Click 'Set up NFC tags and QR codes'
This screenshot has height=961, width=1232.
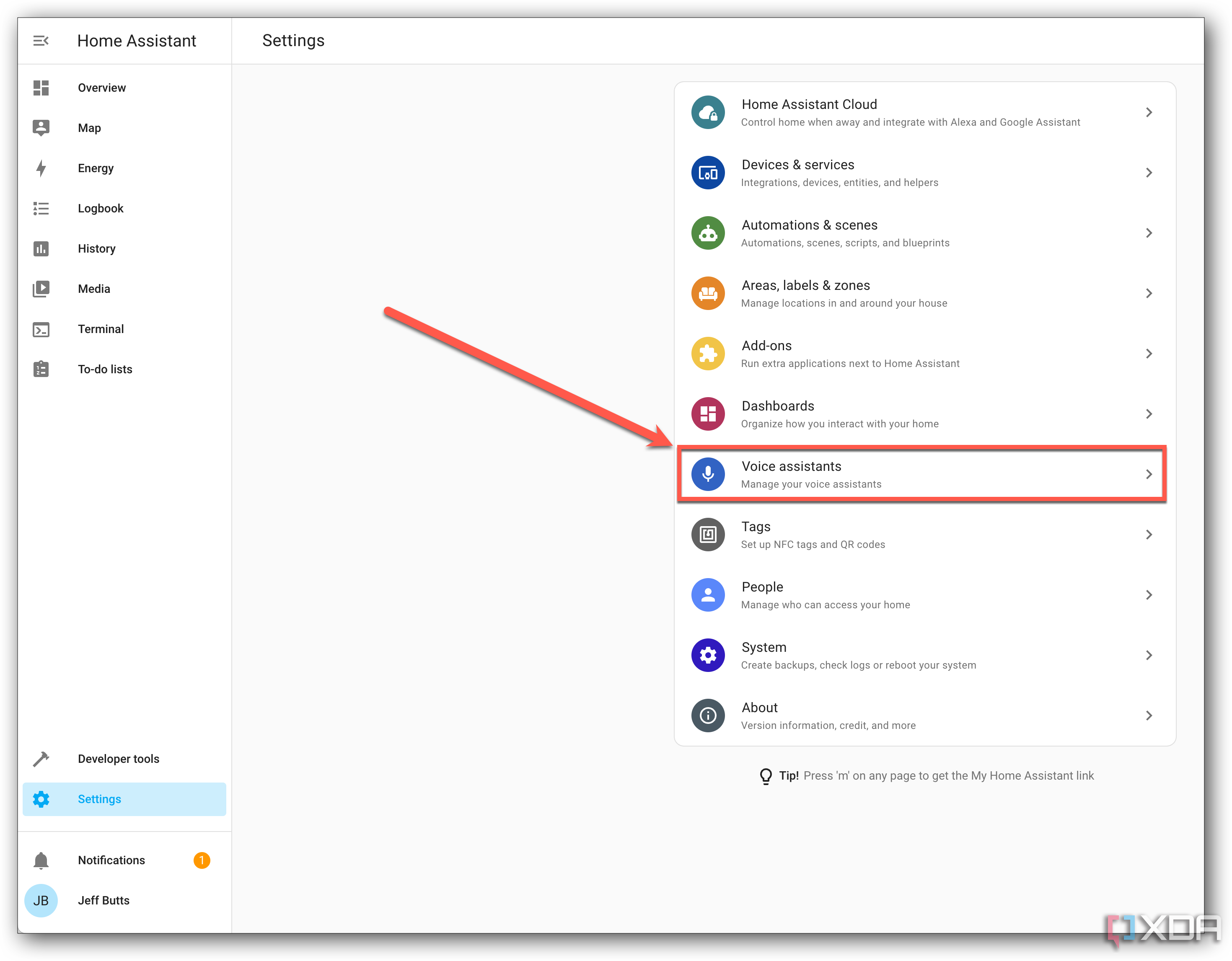point(813,545)
